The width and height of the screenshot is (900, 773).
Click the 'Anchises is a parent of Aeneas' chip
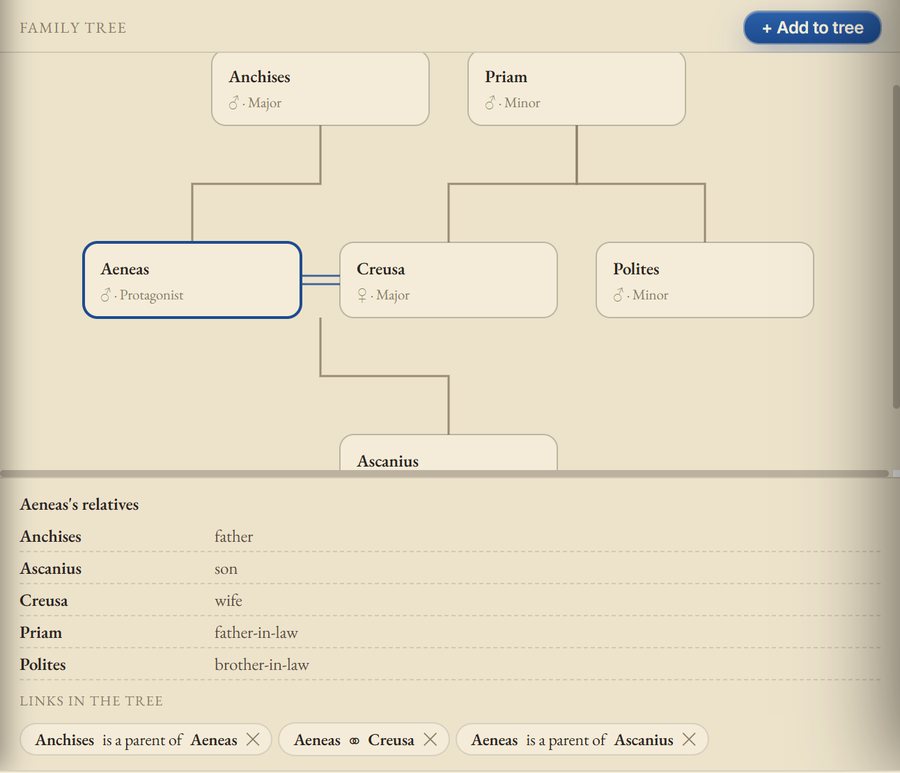[x=145, y=739]
